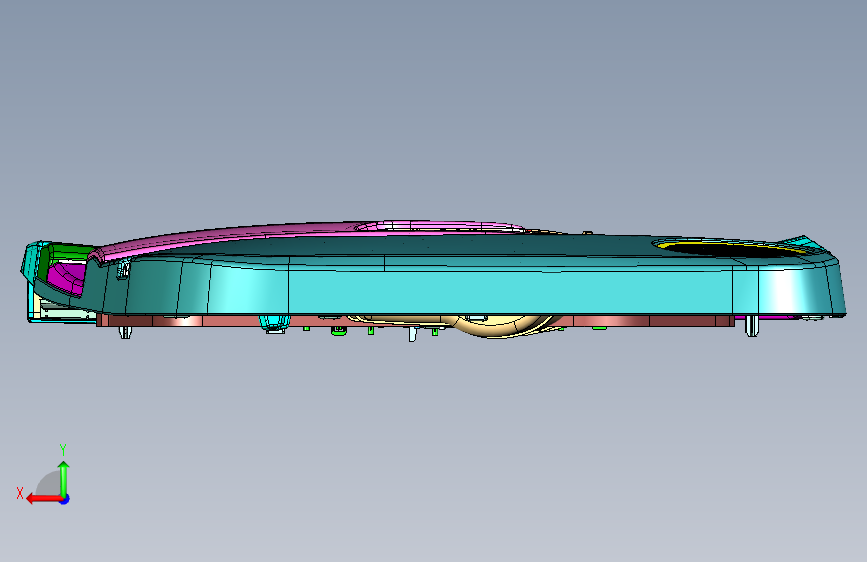Select the magenta insert at the model's left end
The width and height of the screenshot is (867, 562).
click(65, 277)
